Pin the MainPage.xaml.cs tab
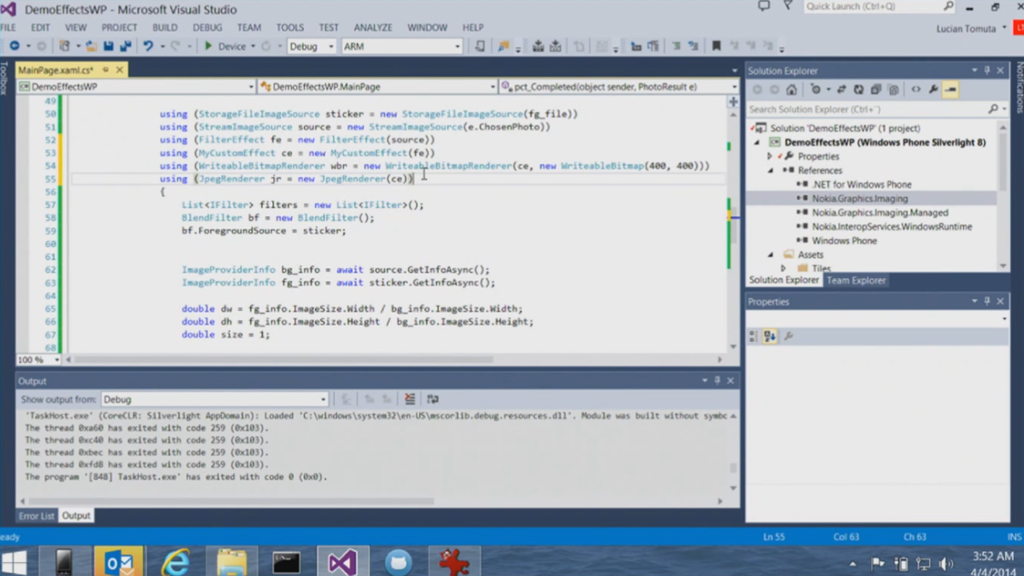The width and height of the screenshot is (1024, 576). coord(105,70)
